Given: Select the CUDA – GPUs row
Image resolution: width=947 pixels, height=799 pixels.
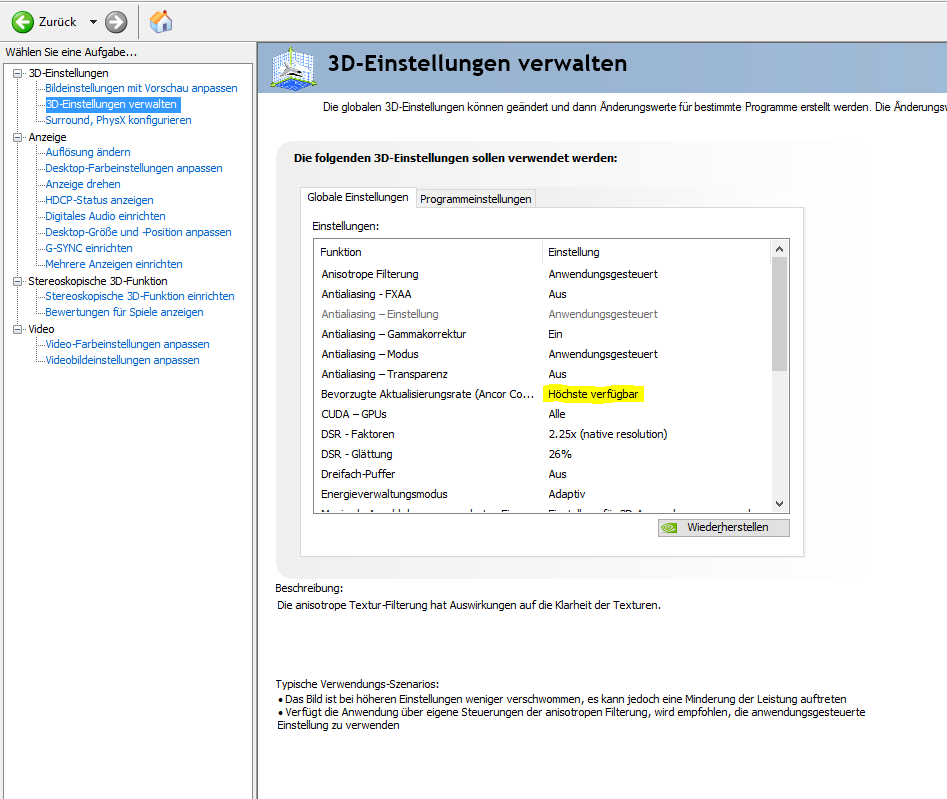Looking at the screenshot, I should point(542,414).
